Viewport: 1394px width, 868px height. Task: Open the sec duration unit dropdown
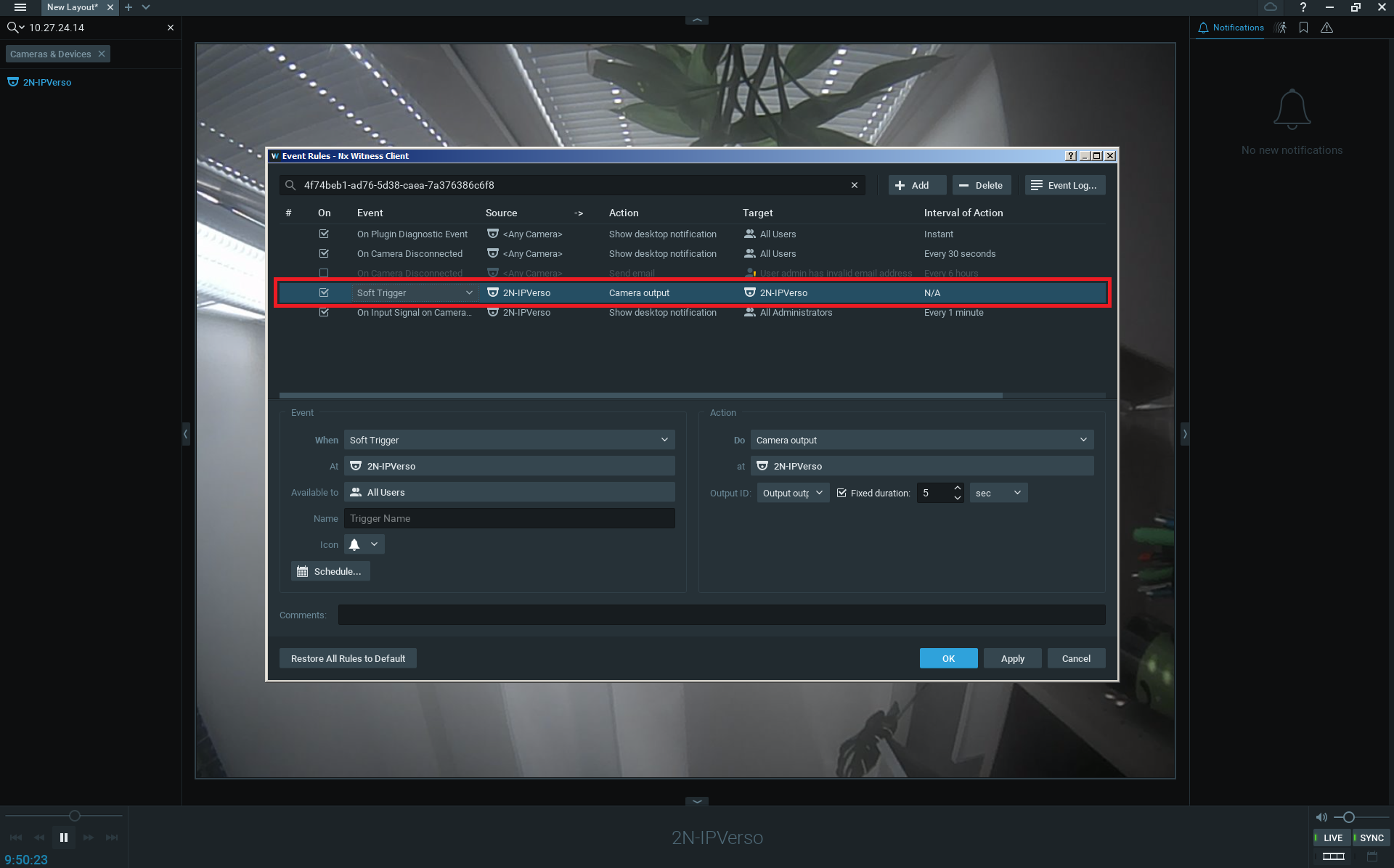tap(998, 493)
